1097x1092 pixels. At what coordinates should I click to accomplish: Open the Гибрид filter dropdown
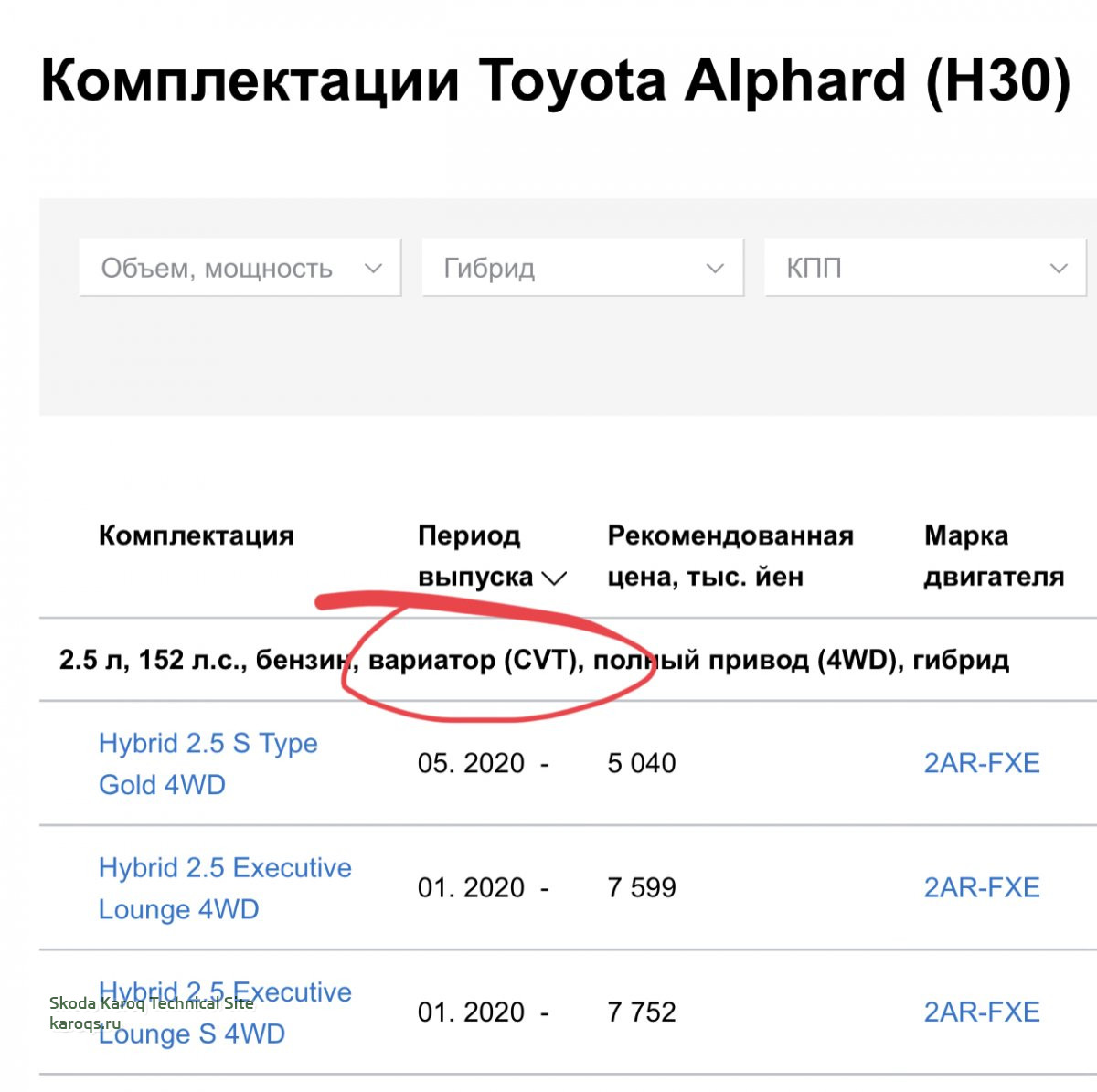click(x=582, y=268)
